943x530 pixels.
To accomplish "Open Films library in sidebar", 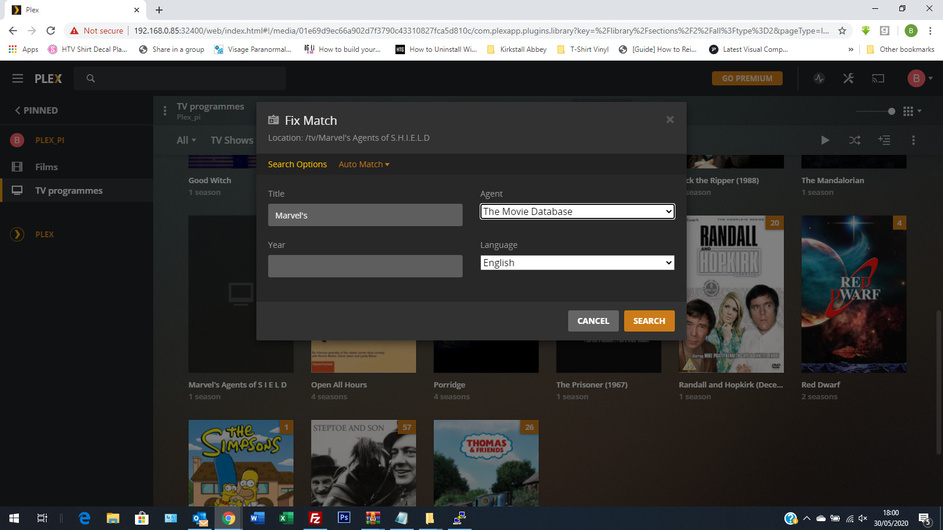I will click(46, 167).
